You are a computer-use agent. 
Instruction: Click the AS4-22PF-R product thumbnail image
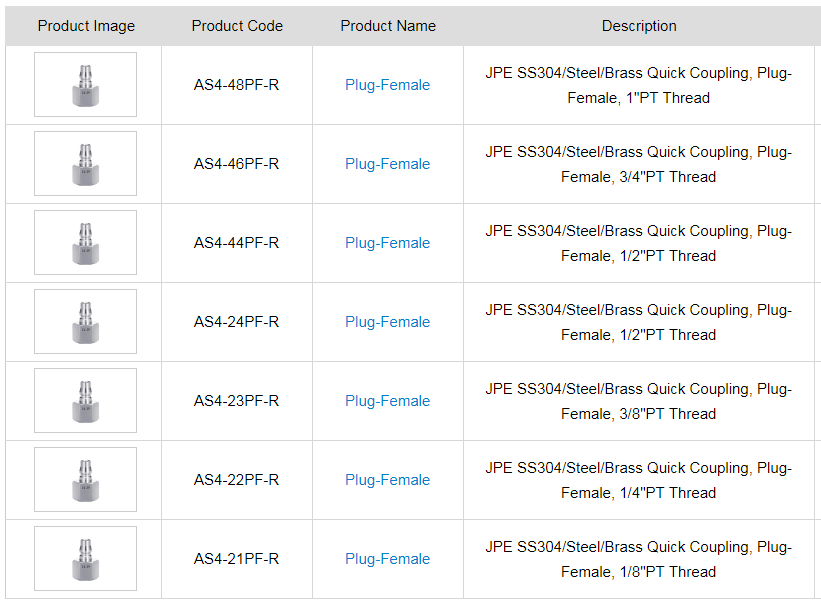point(85,480)
